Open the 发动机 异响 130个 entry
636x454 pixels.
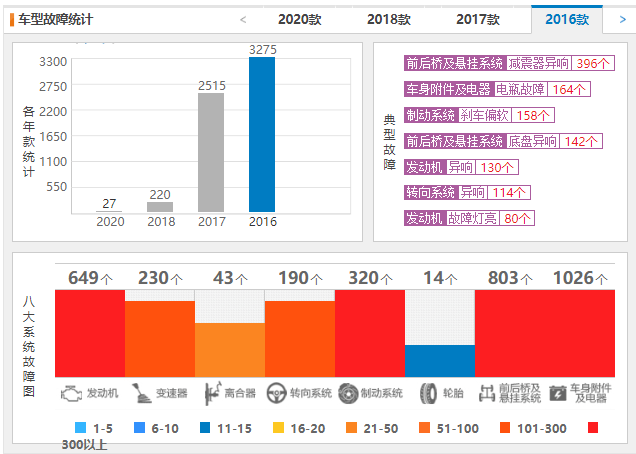pos(461,167)
